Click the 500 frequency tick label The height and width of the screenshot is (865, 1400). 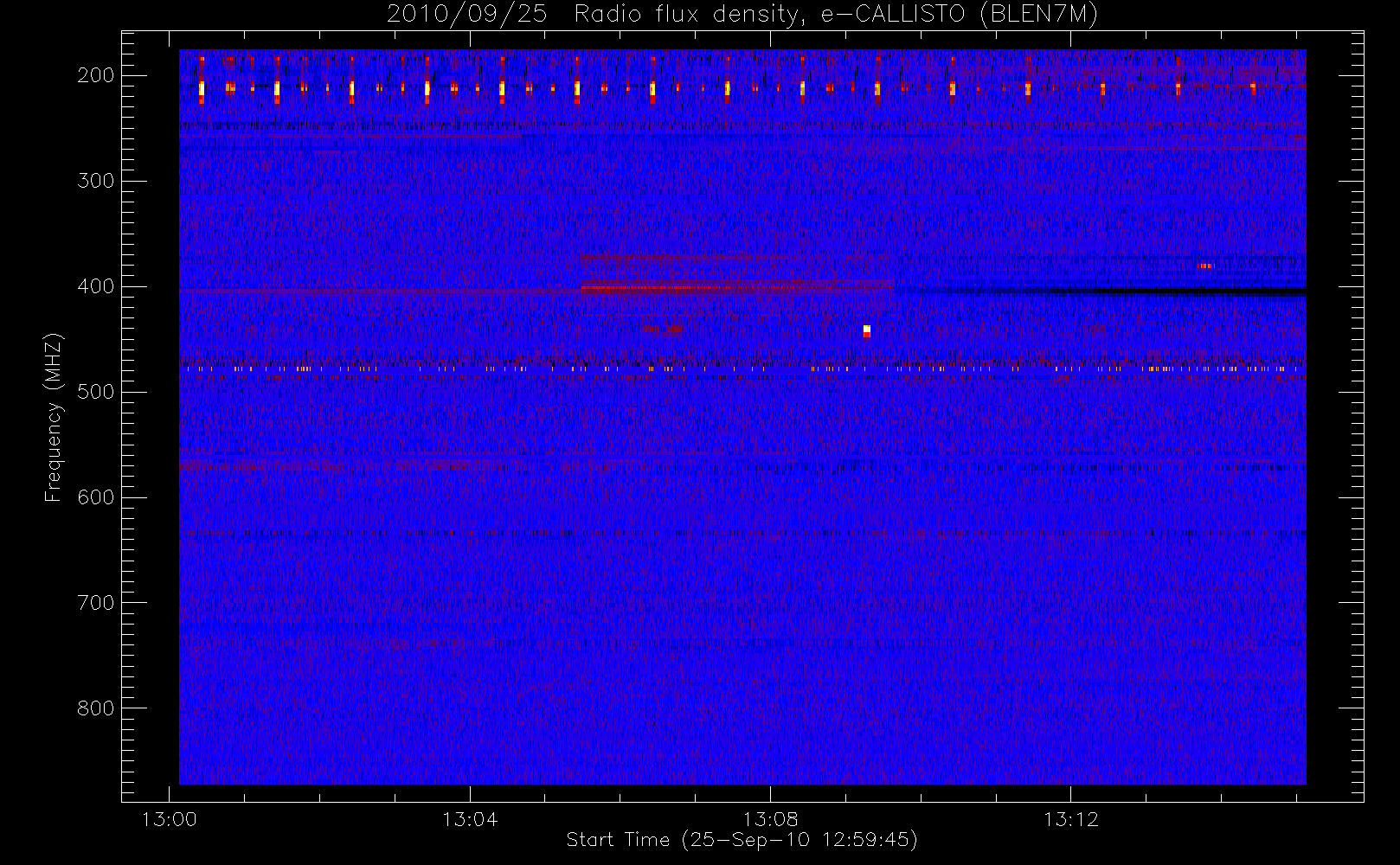[x=96, y=392]
